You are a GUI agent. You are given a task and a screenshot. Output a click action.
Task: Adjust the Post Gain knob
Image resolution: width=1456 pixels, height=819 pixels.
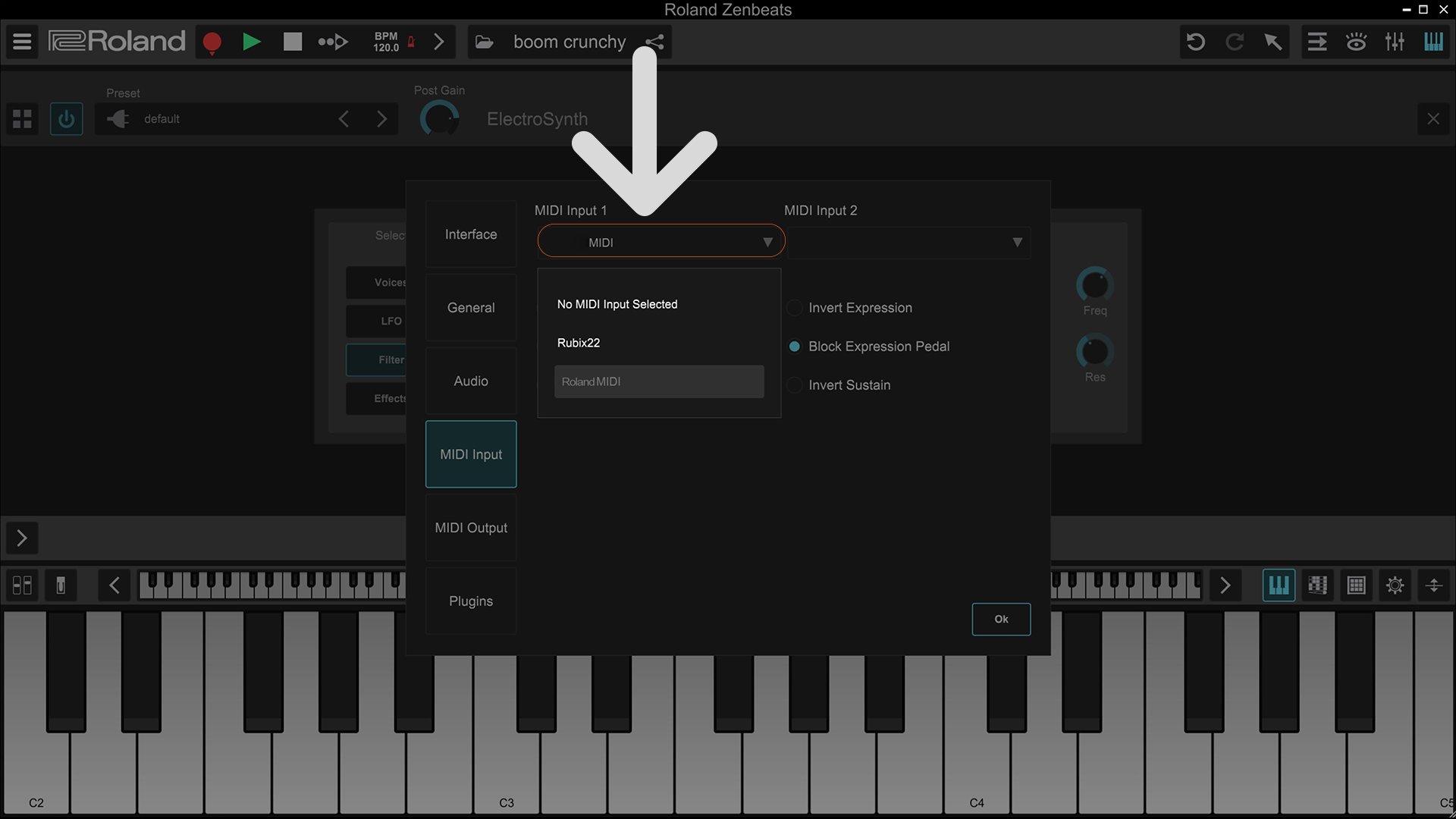(439, 119)
